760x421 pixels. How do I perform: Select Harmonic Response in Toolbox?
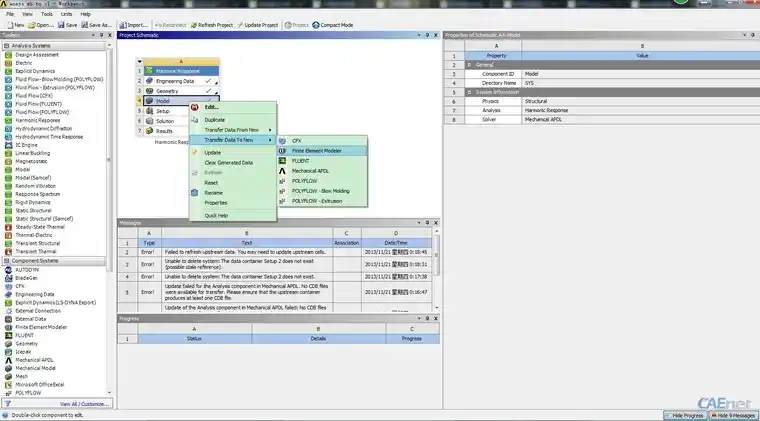tap(37, 121)
